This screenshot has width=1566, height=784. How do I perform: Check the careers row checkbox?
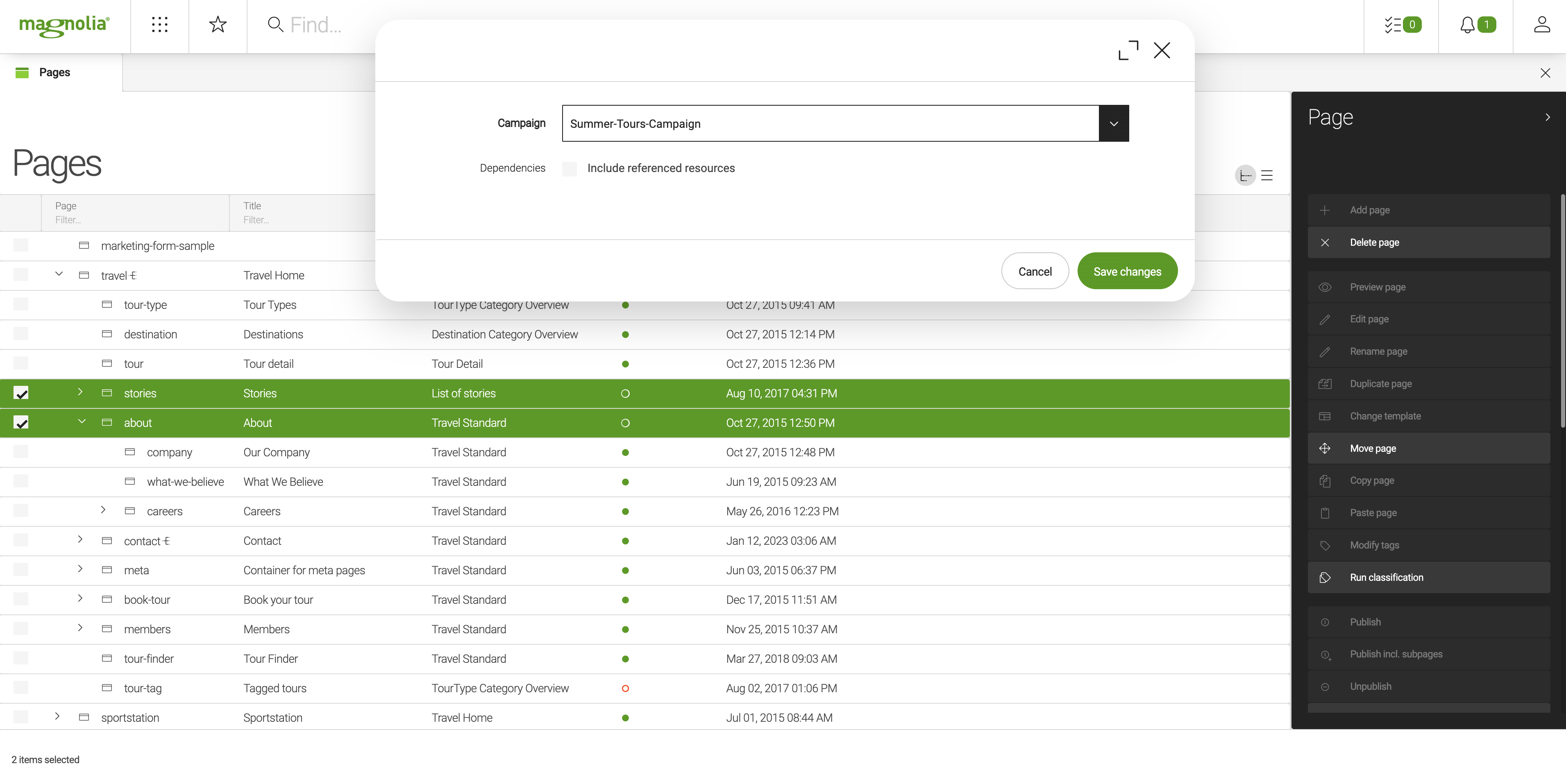20,511
